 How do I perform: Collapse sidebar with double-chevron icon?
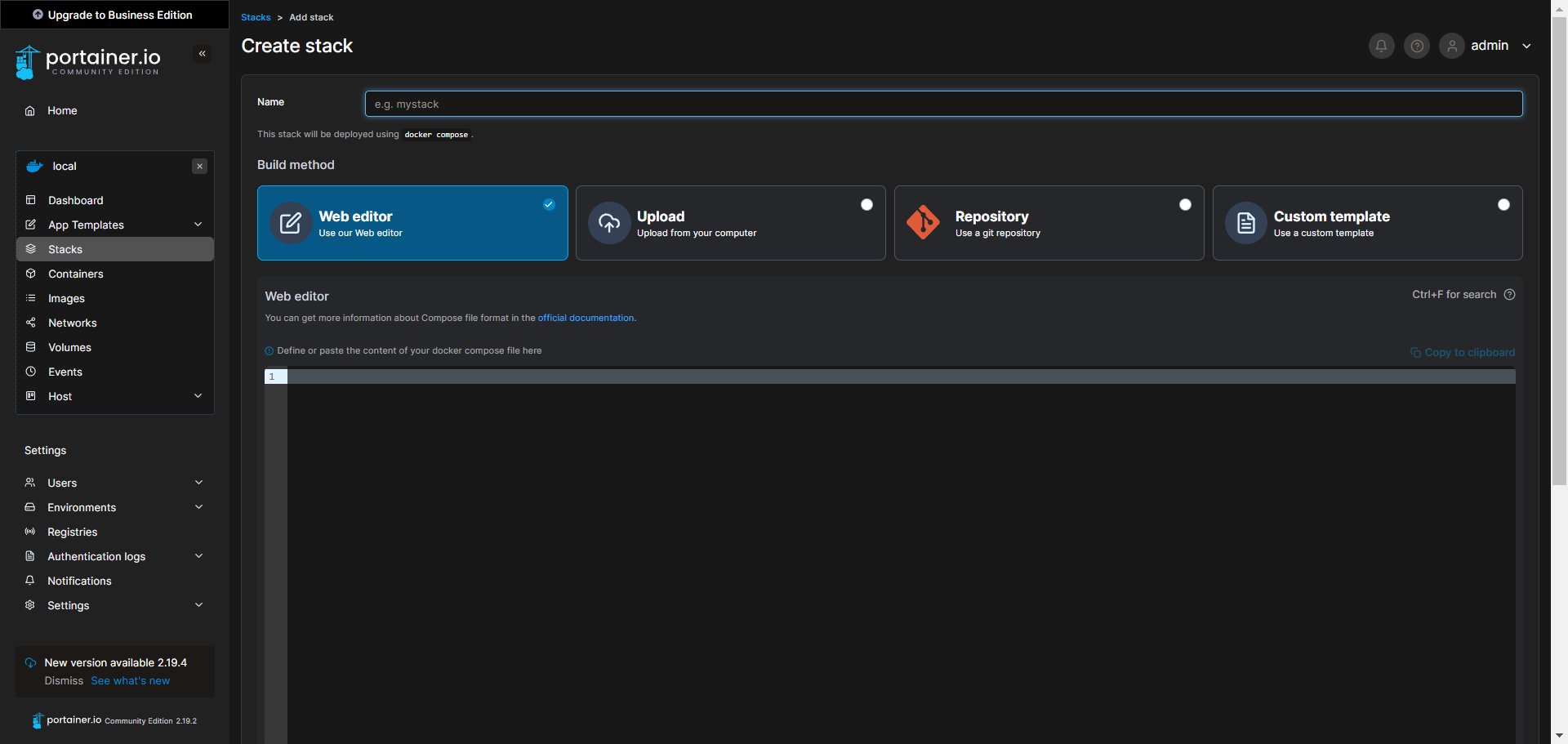point(202,54)
